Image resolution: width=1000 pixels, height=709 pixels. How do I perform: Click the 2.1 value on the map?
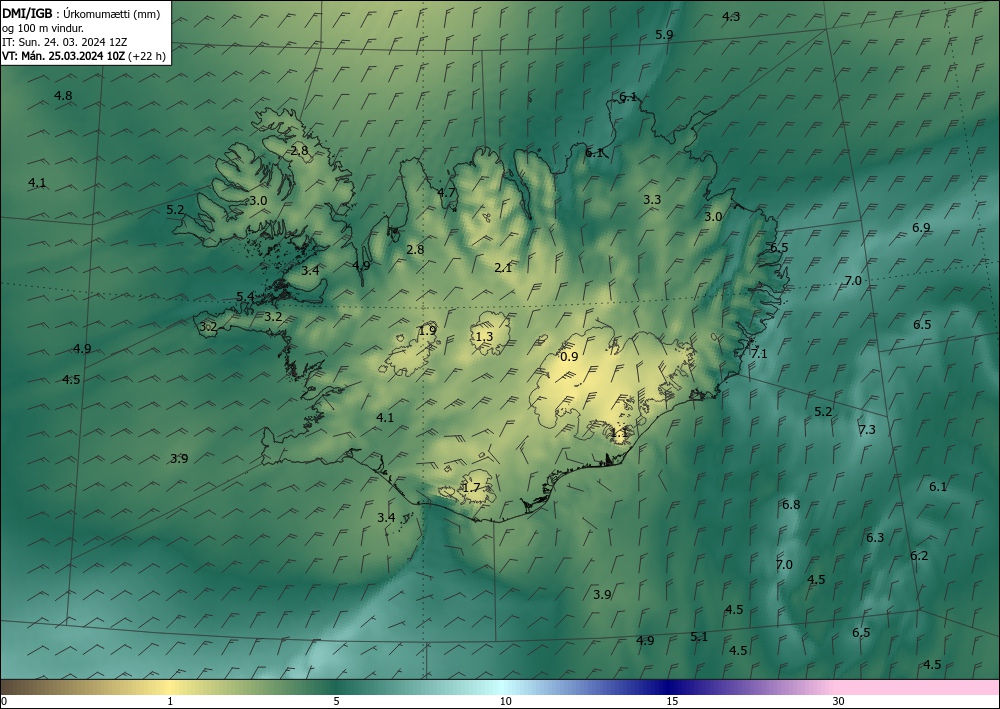tap(503, 268)
